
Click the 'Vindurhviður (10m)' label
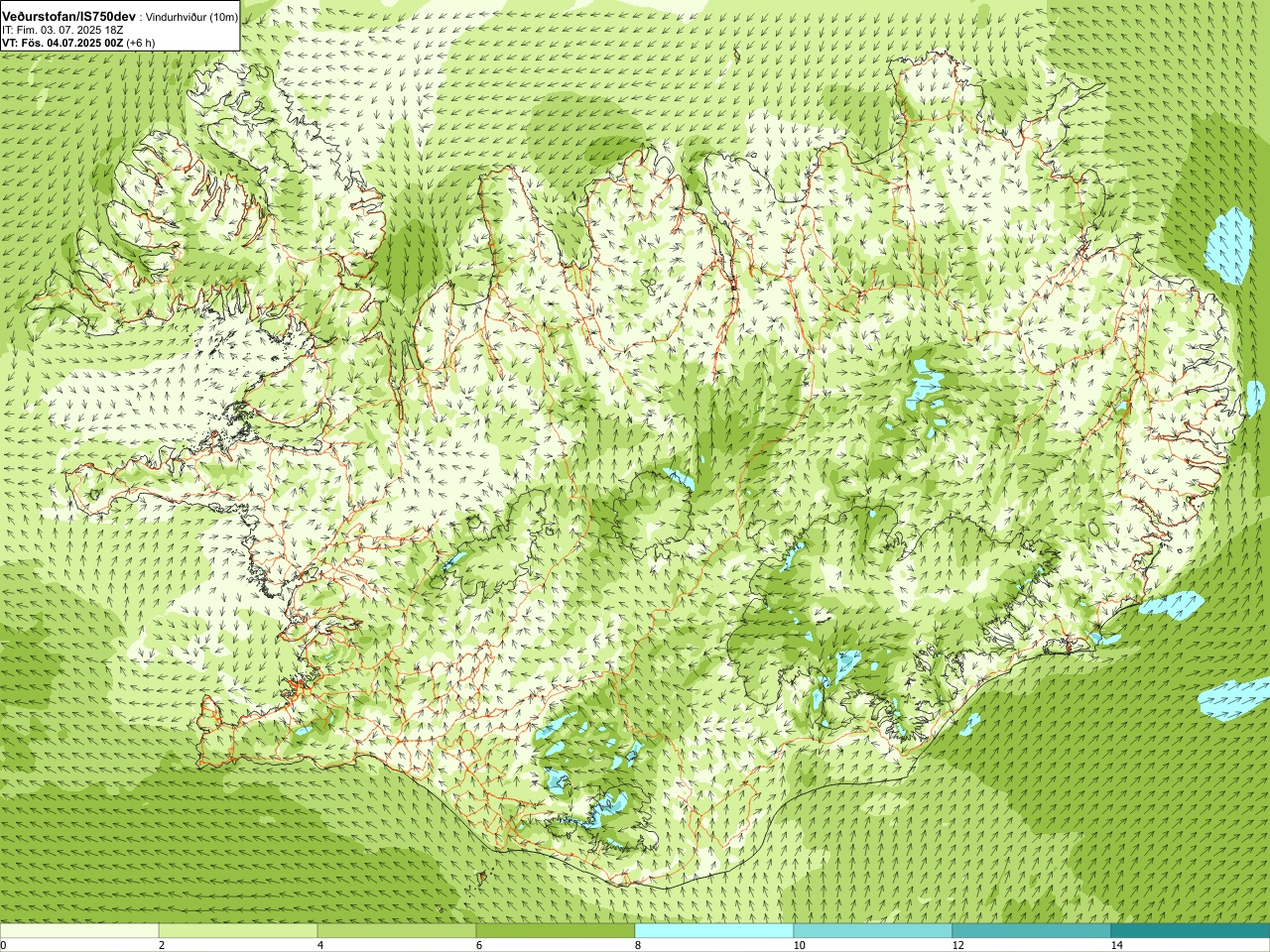(x=190, y=18)
